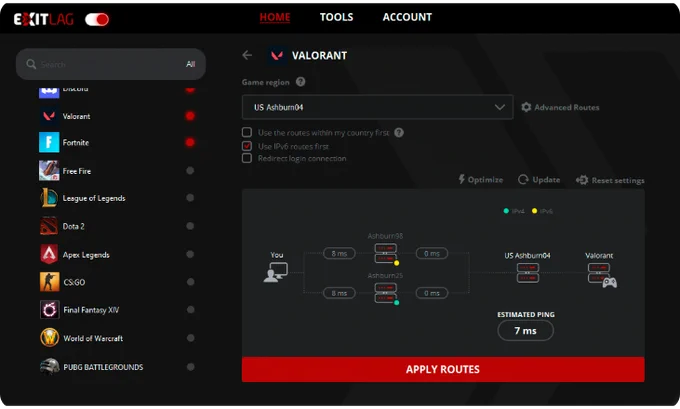Click the estimated ping 7 ms value
This screenshot has height=409, width=680.
[526, 330]
